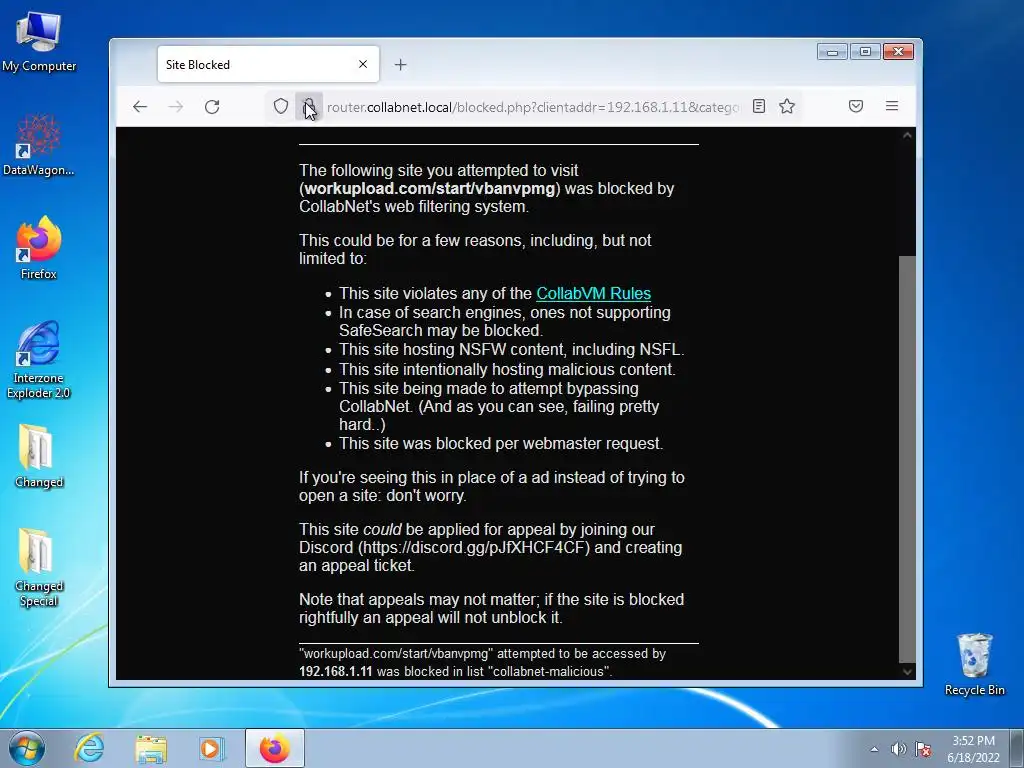Close the Firefox window

(x=899, y=52)
